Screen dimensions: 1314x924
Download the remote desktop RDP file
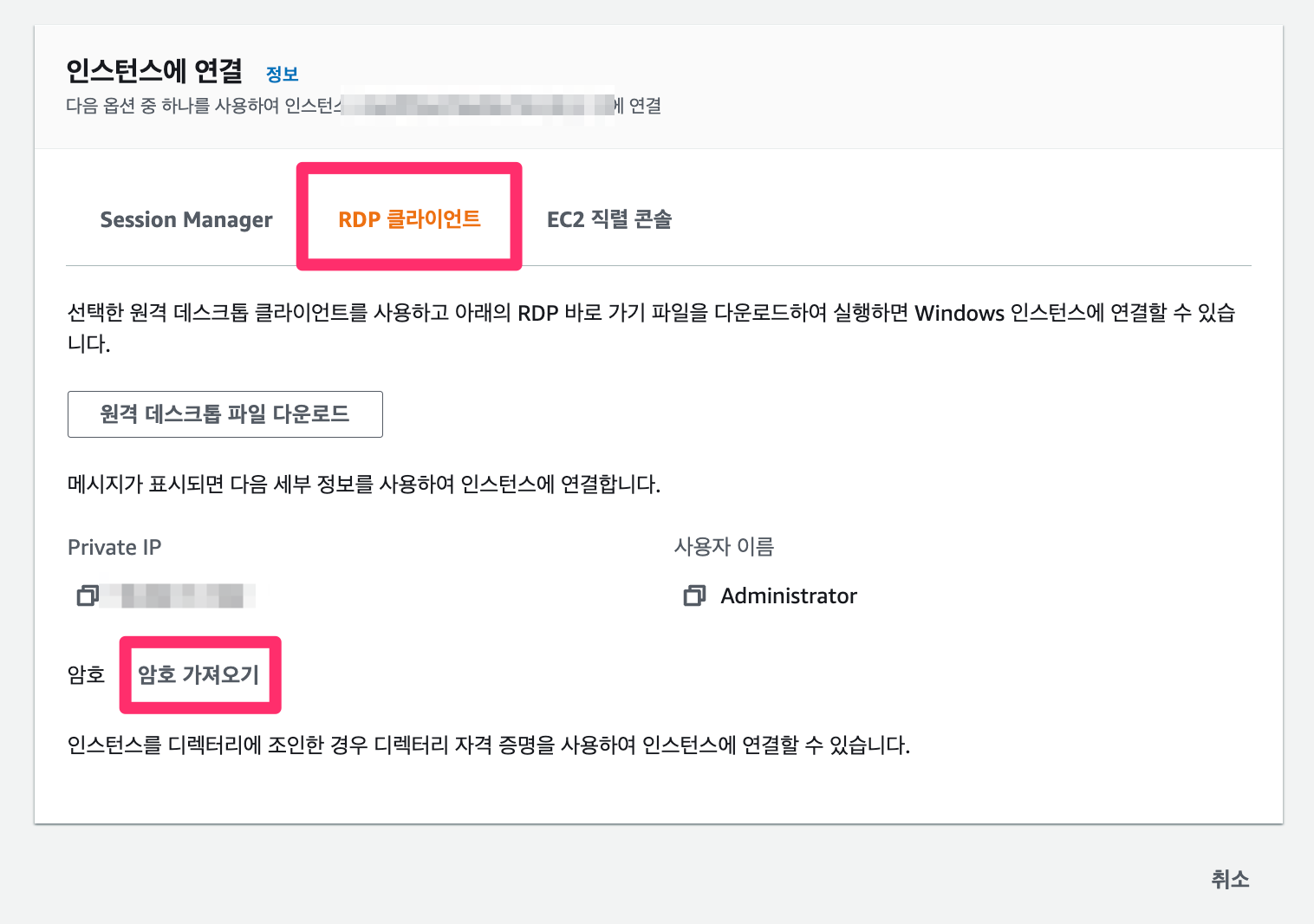[x=224, y=414]
